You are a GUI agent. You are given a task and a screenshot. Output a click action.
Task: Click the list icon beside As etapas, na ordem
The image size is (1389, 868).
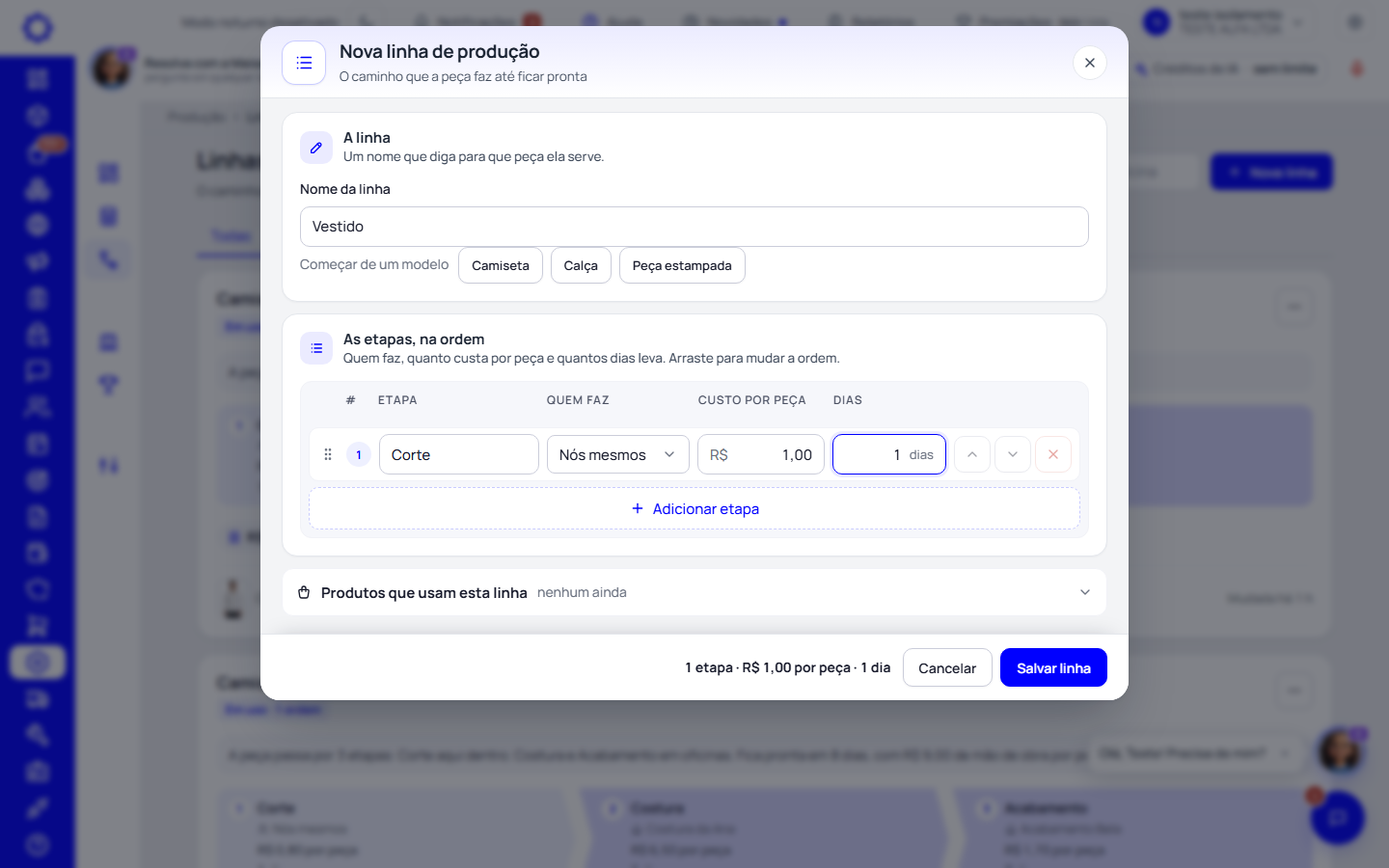coord(316,348)
